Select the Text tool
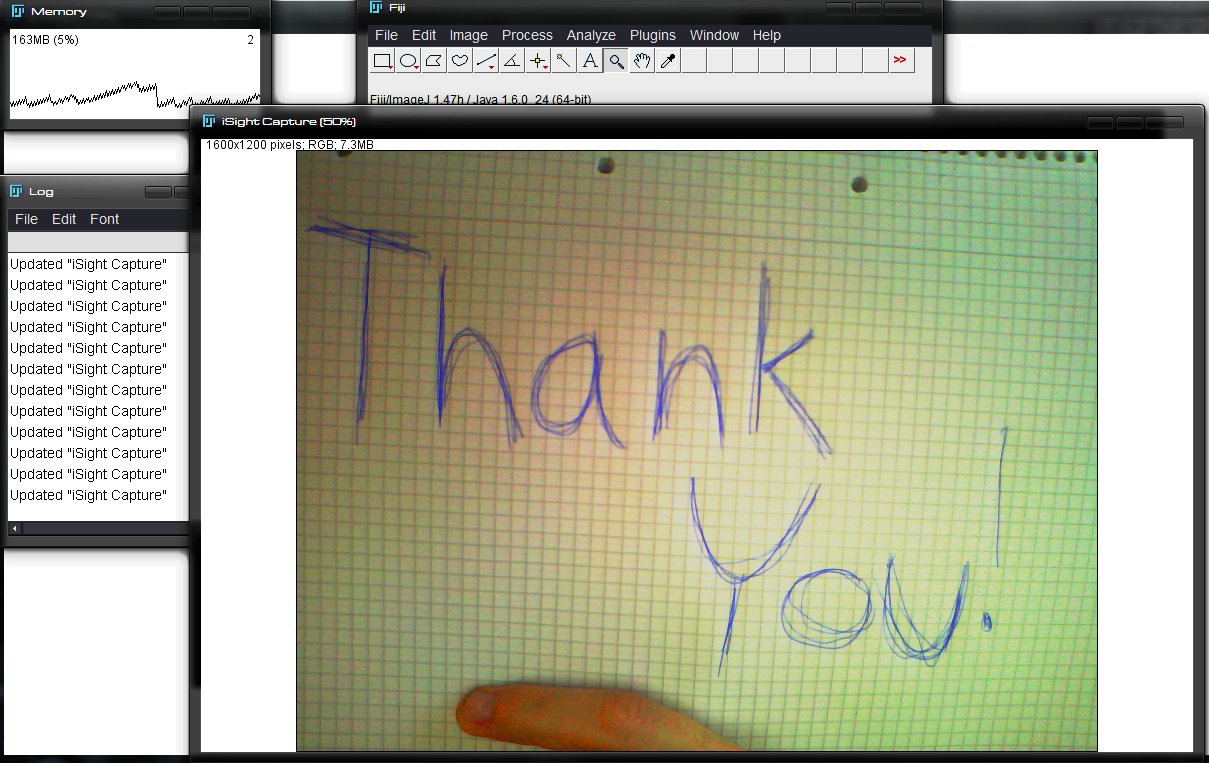1209x763 pixels. click(590, 61)
